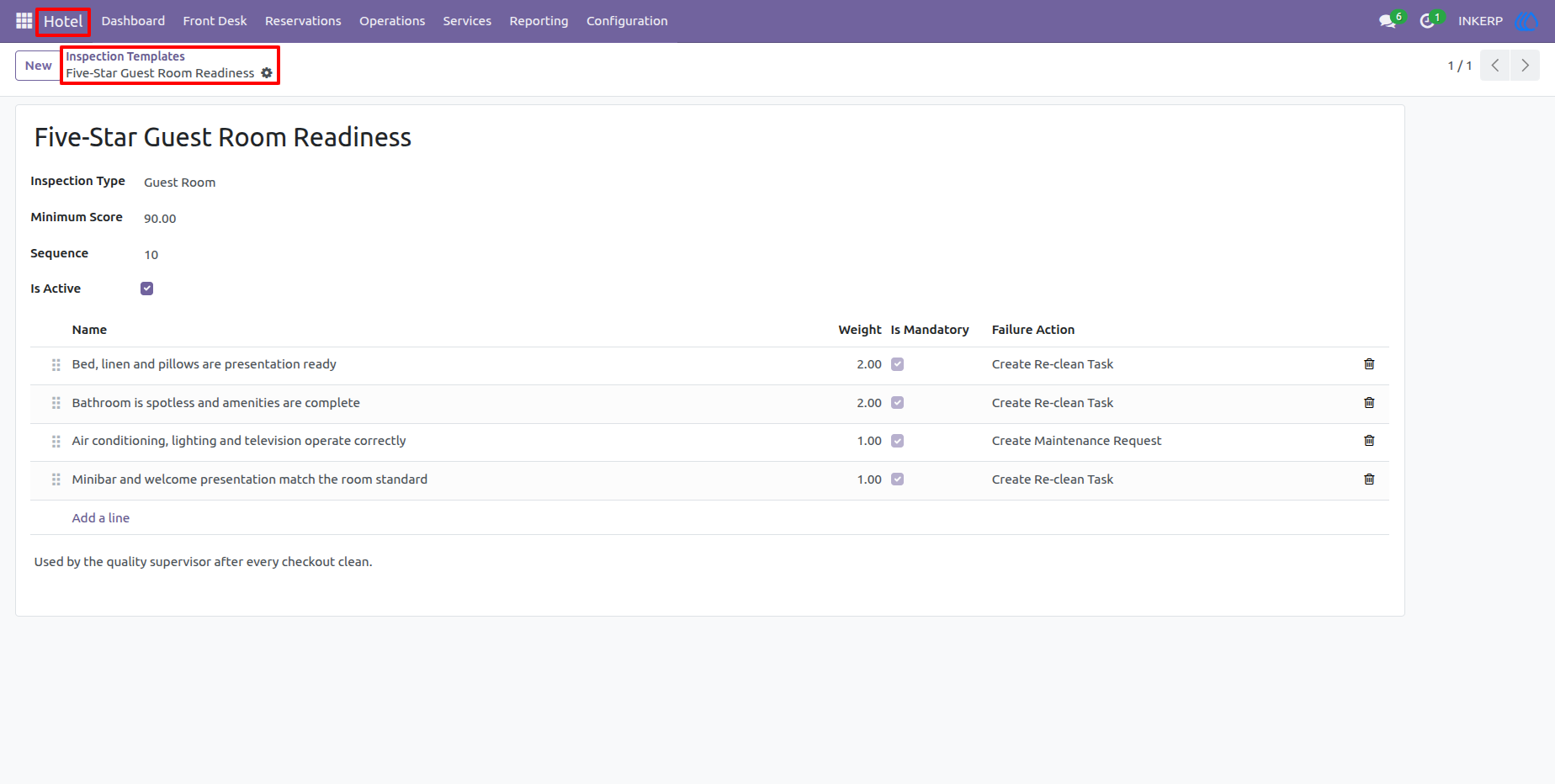Click the New button

click(x=38, y=66)
